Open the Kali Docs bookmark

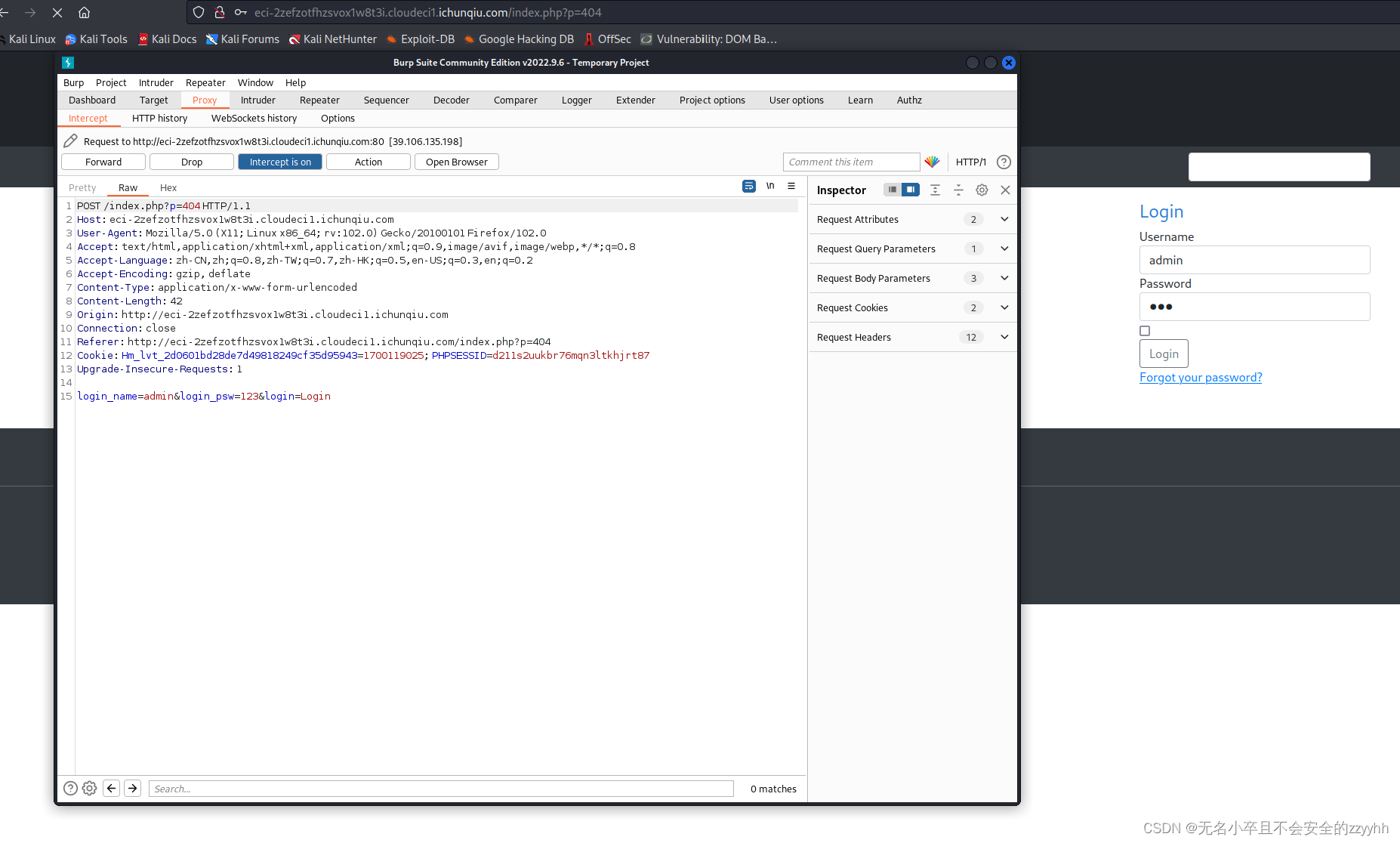(x=167, y=39)
